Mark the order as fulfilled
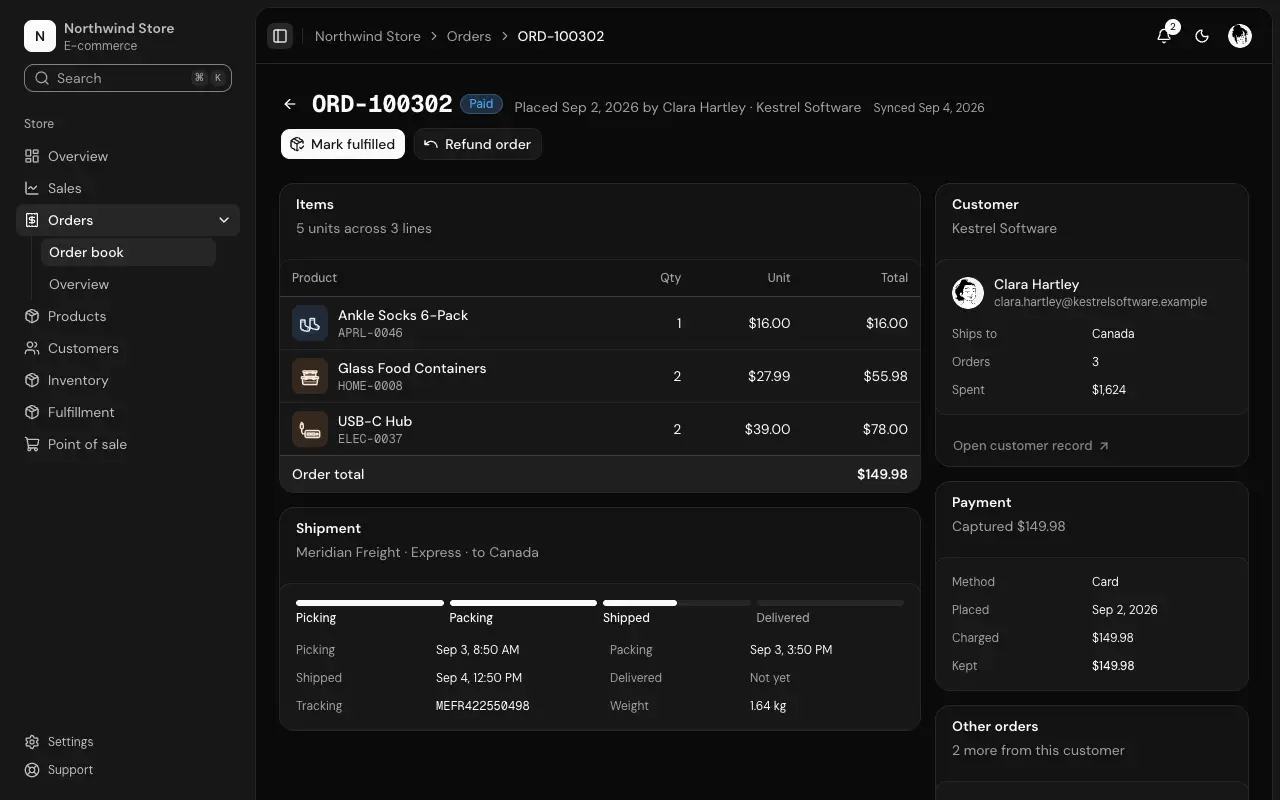This screenshot has width=1280, height=800. pyautogui.click(x=343, y=144)
